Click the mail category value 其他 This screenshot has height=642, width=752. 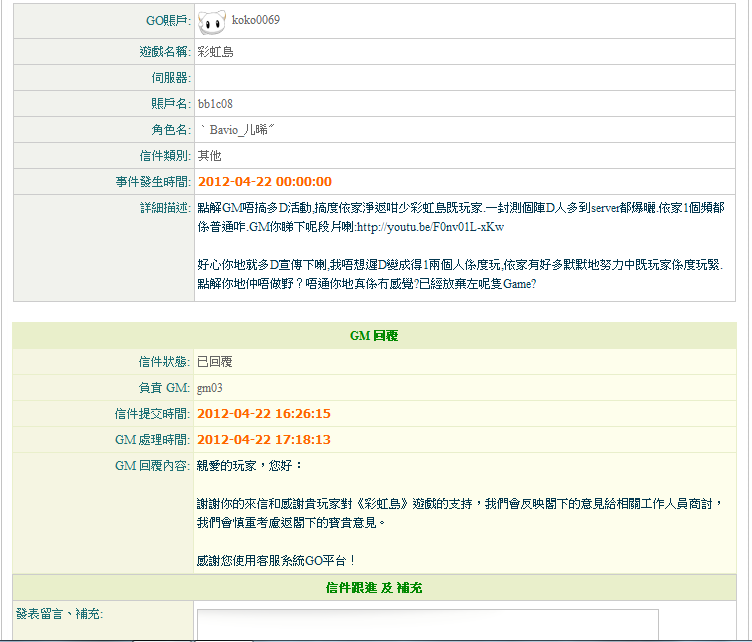pyautogui.click(x=209, y=155)
